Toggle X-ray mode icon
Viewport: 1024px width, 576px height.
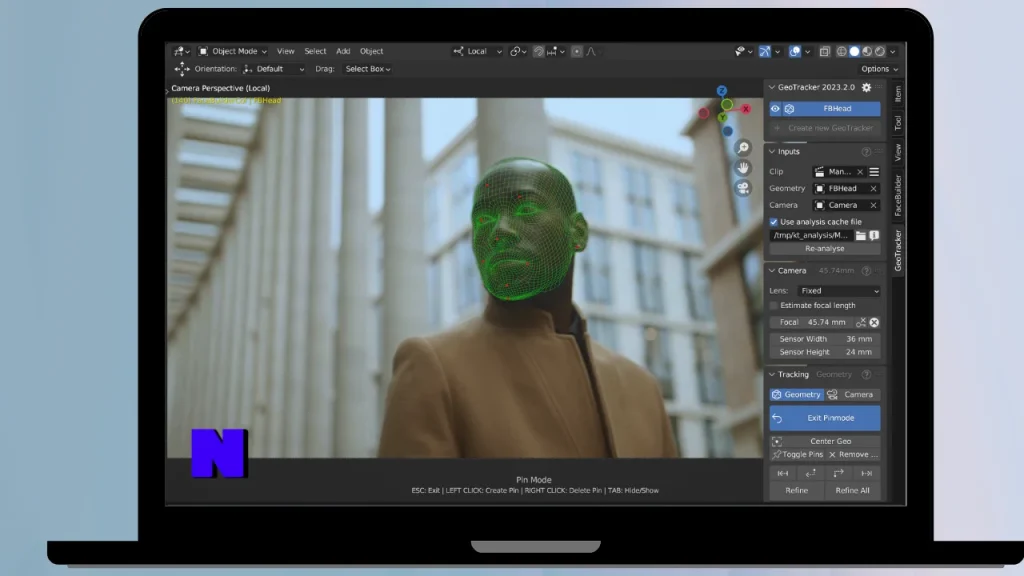pyautogui.click(x=825, y=51)
